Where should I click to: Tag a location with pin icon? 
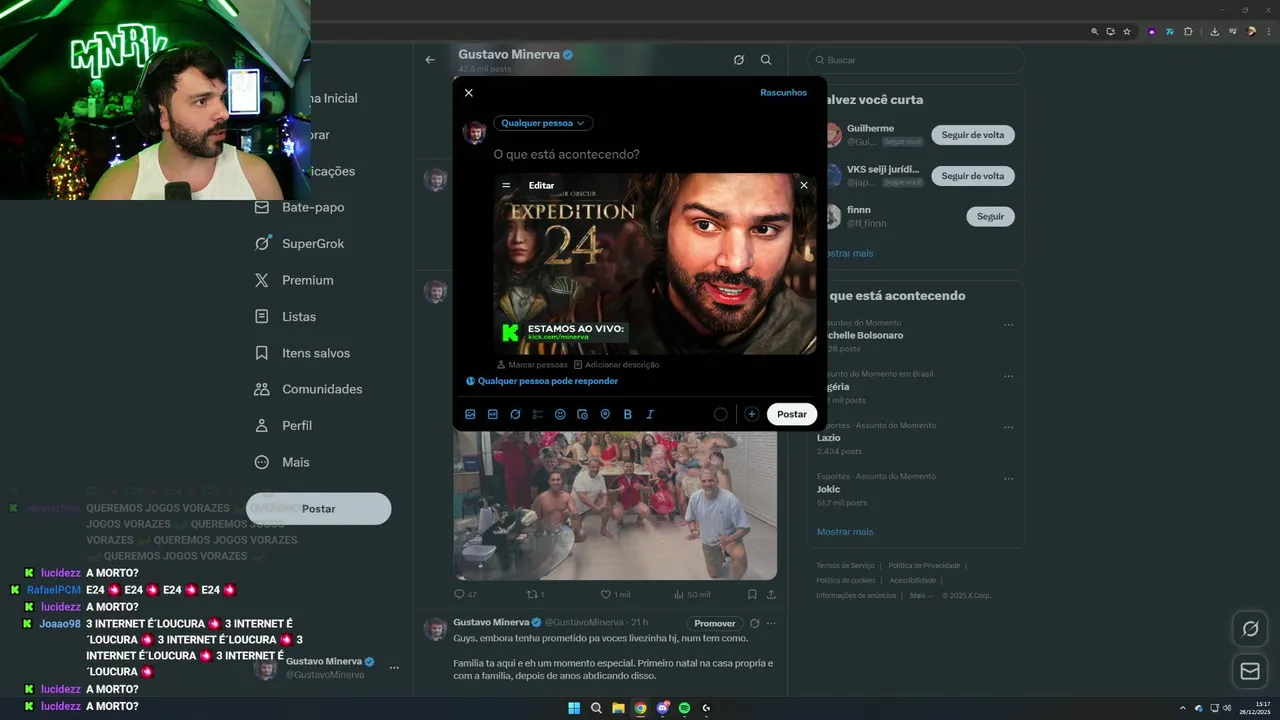click(605, 414)
